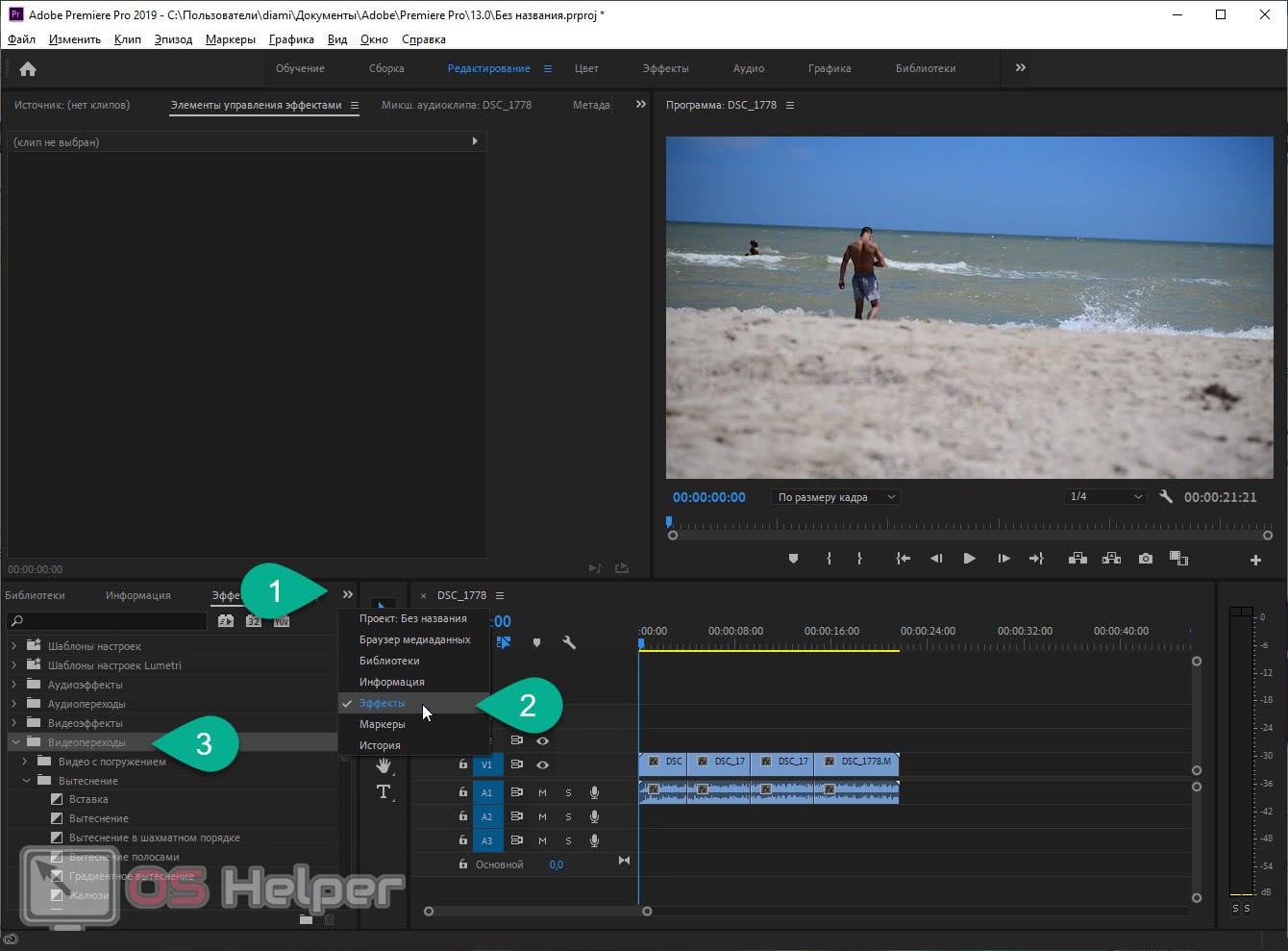Viewport: 1288px width, 951px height.
Task: Expand the Видеоэффекты folder
Action: coord(14,723)
